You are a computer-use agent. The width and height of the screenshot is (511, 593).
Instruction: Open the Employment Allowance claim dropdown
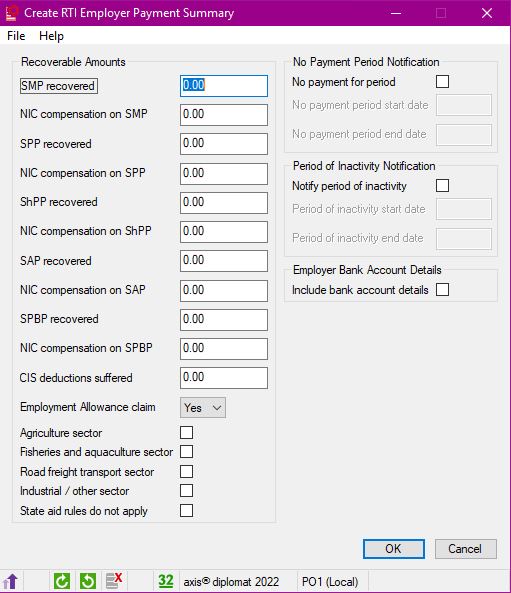203,408
